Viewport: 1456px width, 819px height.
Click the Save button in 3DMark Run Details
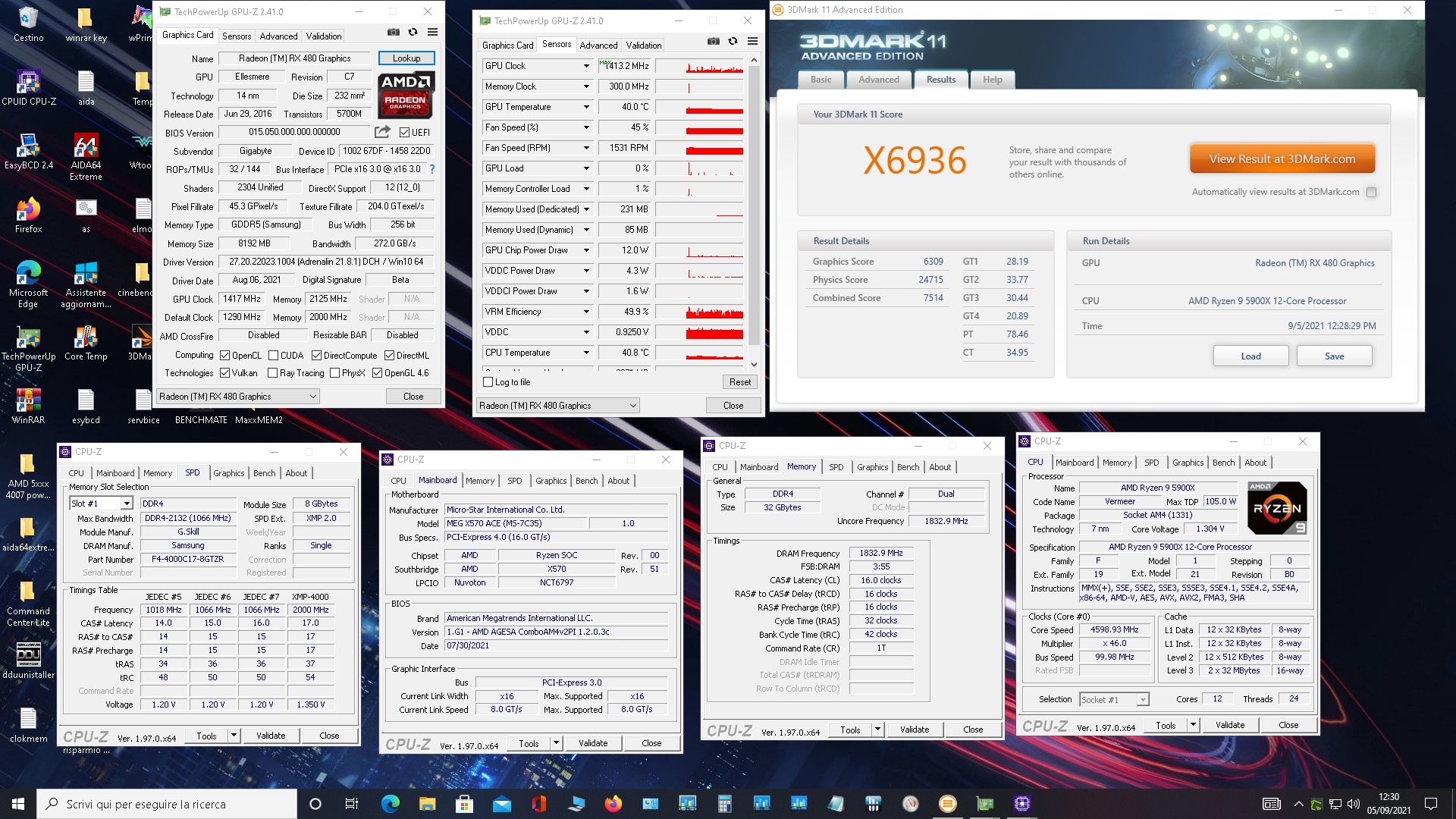(1334, 356)
